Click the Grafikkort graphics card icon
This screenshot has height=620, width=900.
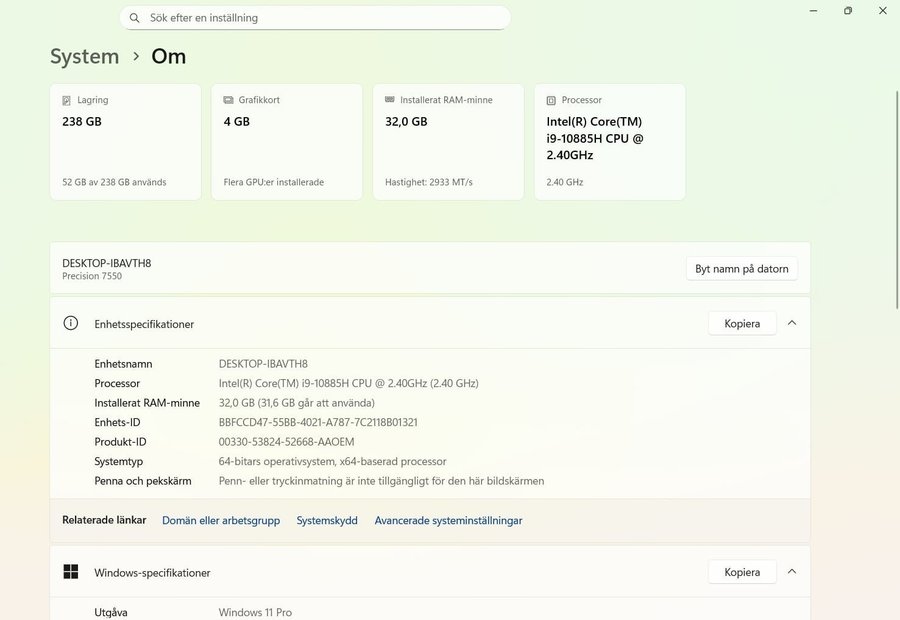click(228, 100)
